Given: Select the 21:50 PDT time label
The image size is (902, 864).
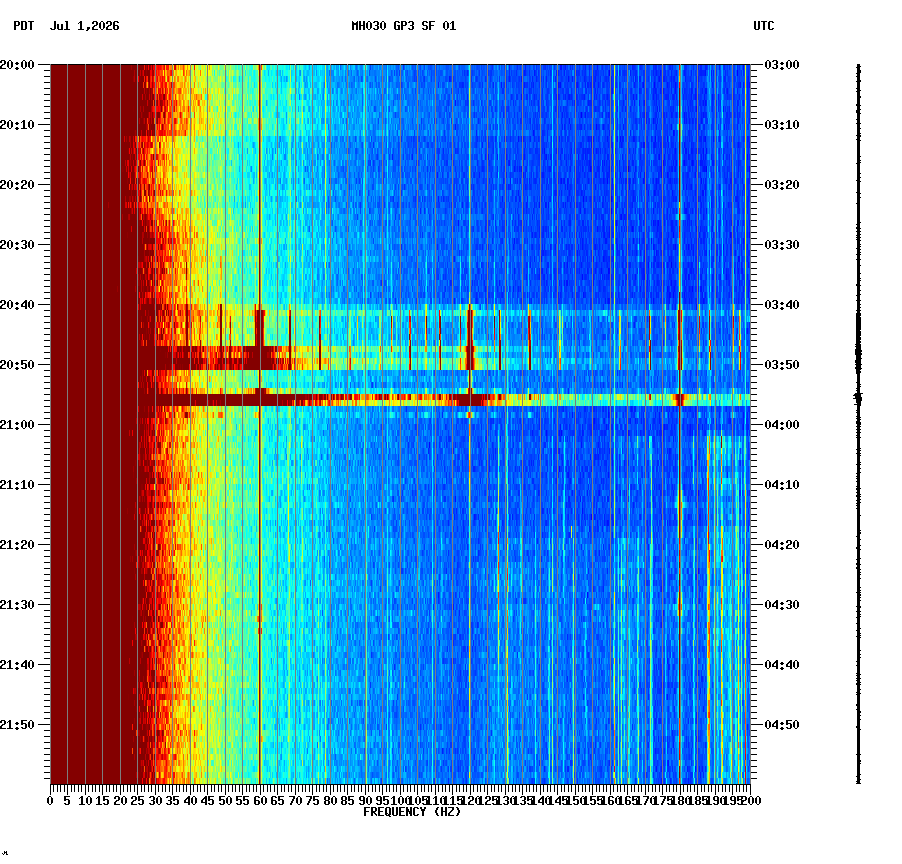Looking at the screenshot, I should (x=17, y=725).
